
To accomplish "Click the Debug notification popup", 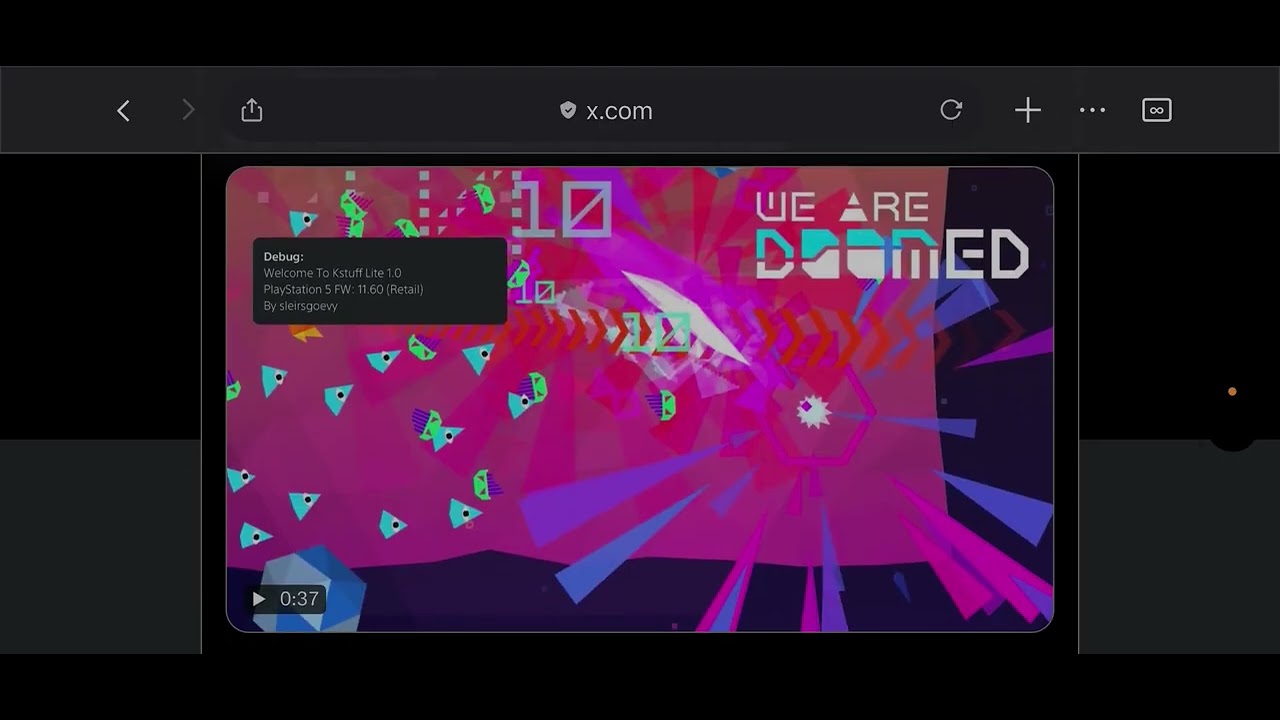I will (380, 281).
